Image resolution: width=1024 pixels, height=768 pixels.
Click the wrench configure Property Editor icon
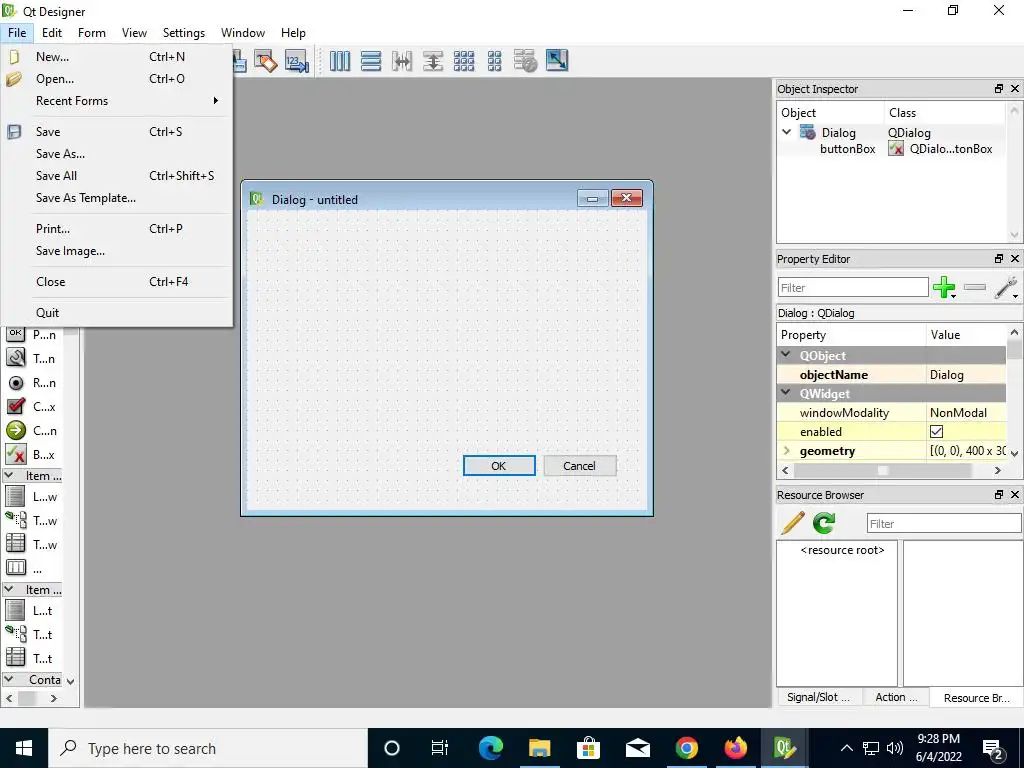pyautogui.click(x=1006, y=287)
